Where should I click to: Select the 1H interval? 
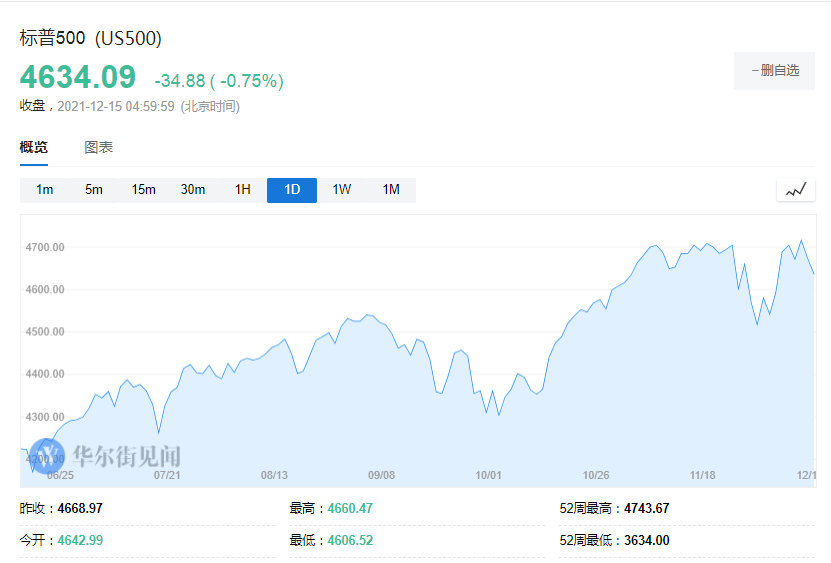pyautogui.click(x=243, y=190)
